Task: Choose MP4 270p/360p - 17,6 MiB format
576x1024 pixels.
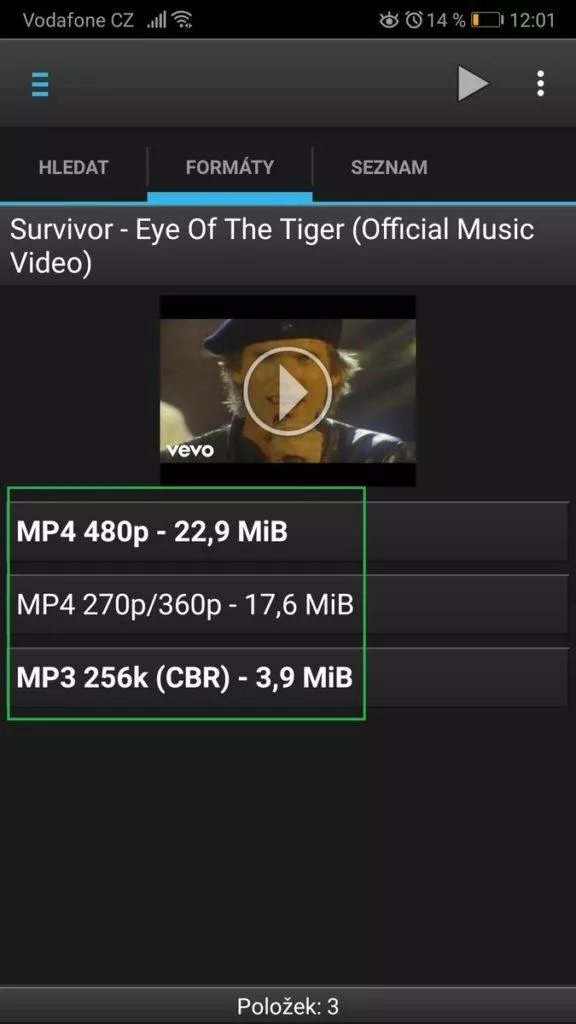Action: 288,605
